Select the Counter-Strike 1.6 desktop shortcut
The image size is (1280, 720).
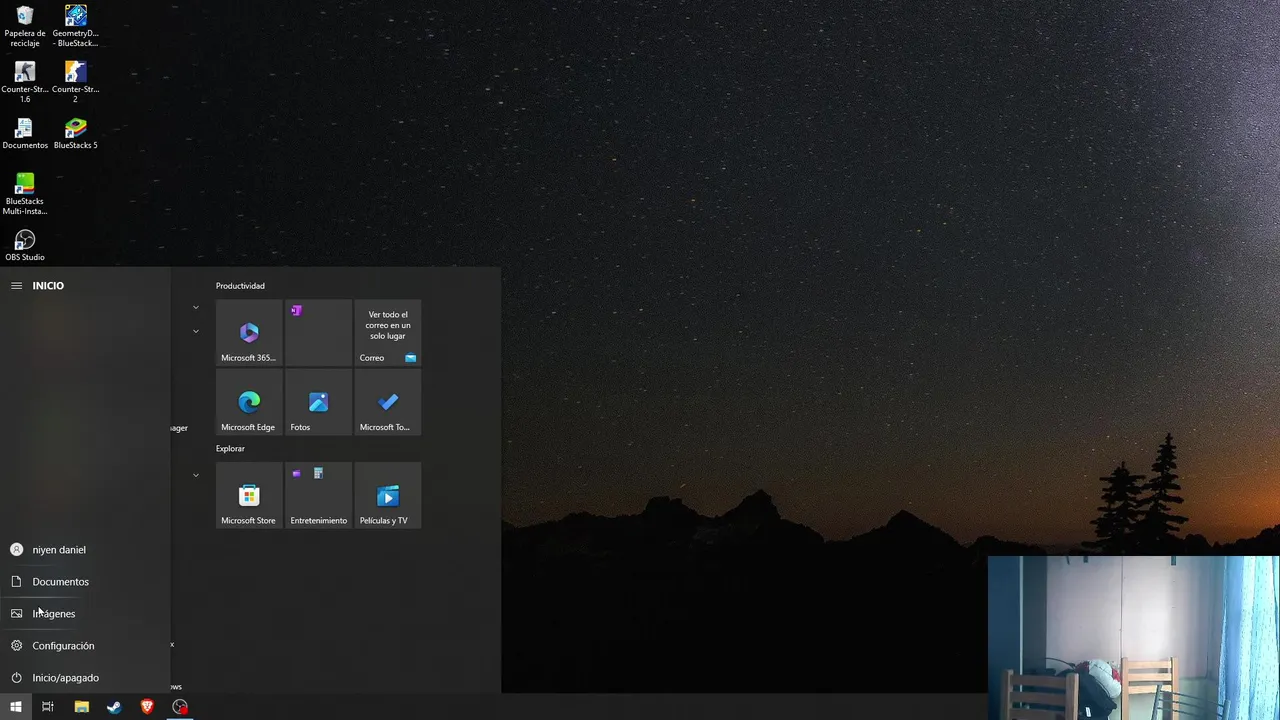(25, 82)
